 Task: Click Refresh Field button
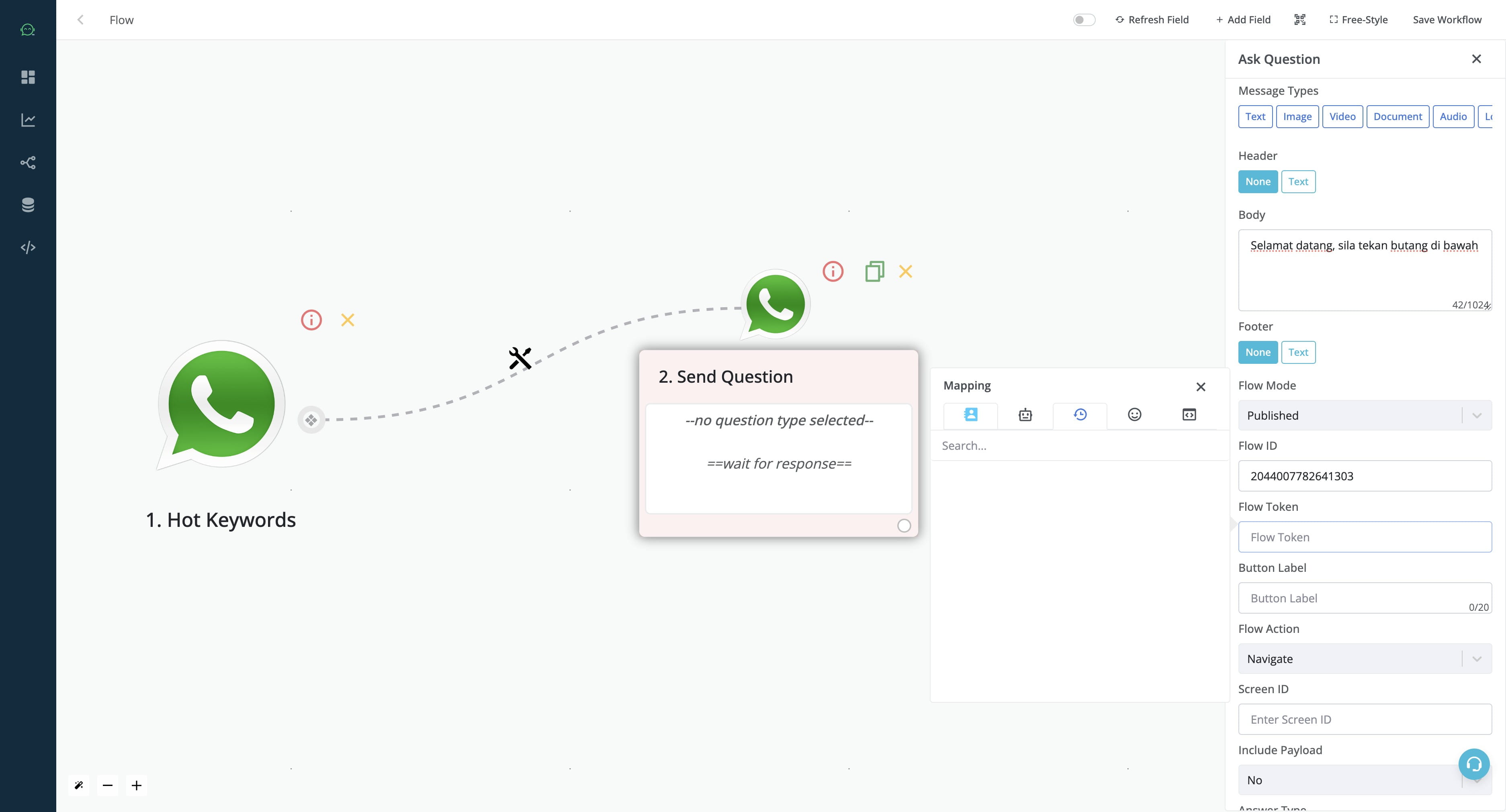[x=1152, y=20]
